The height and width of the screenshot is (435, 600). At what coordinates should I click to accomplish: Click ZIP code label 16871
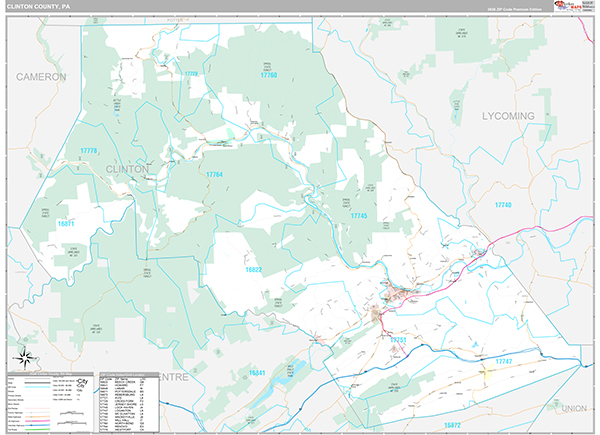66,223
